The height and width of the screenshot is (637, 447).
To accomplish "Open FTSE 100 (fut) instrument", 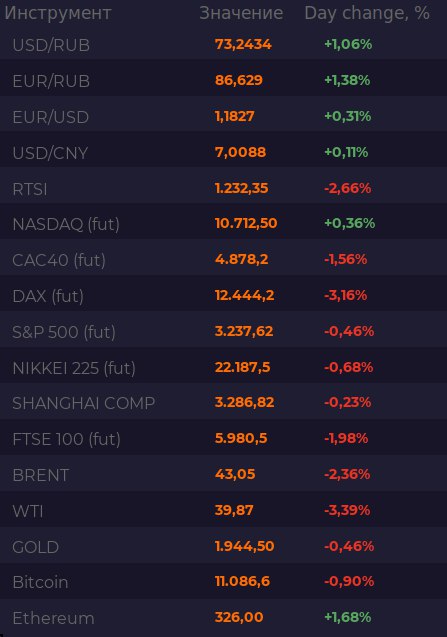I will point(224,439).
